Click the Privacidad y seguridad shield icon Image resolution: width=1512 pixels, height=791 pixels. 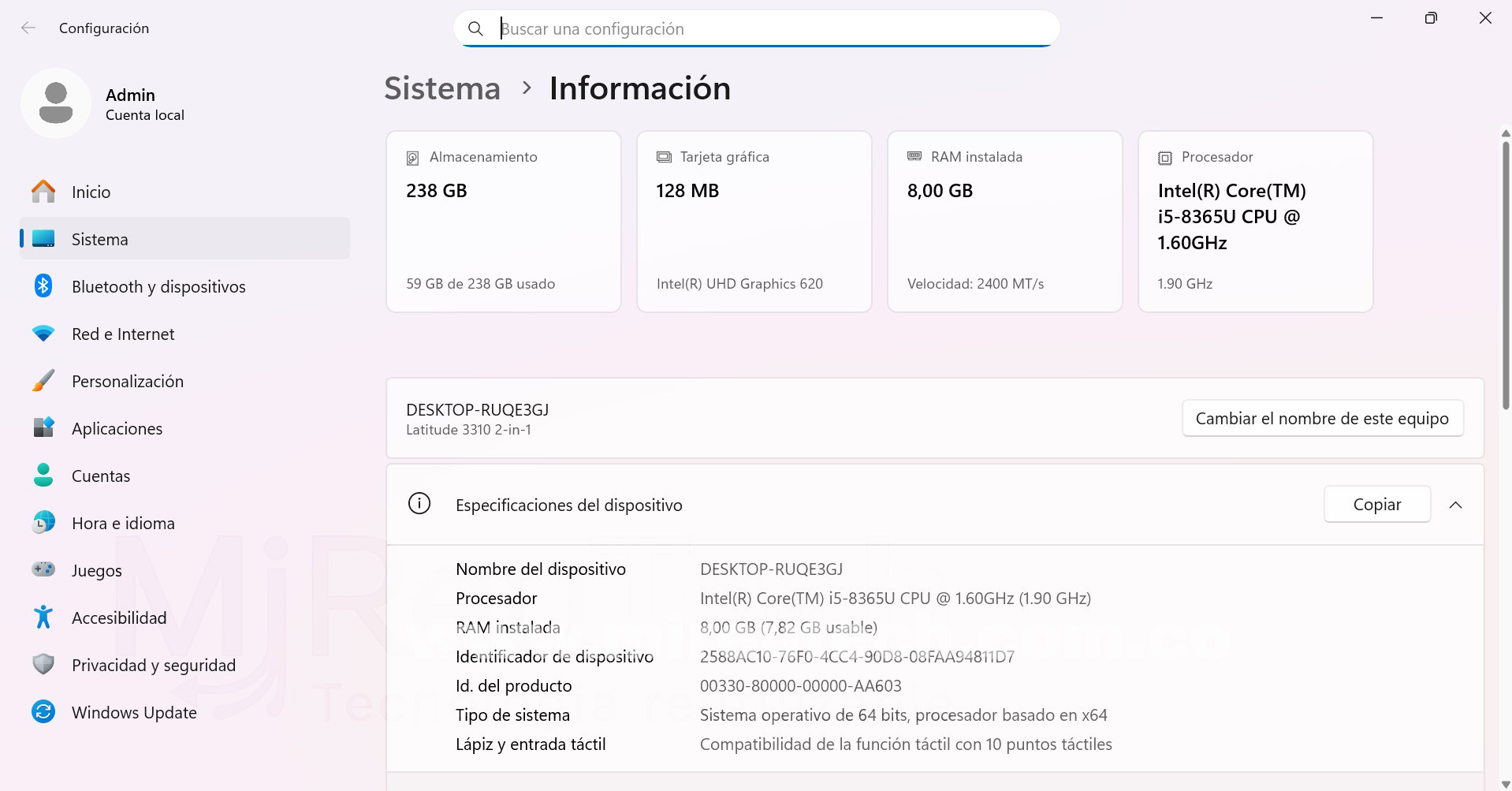coord(43,665)
